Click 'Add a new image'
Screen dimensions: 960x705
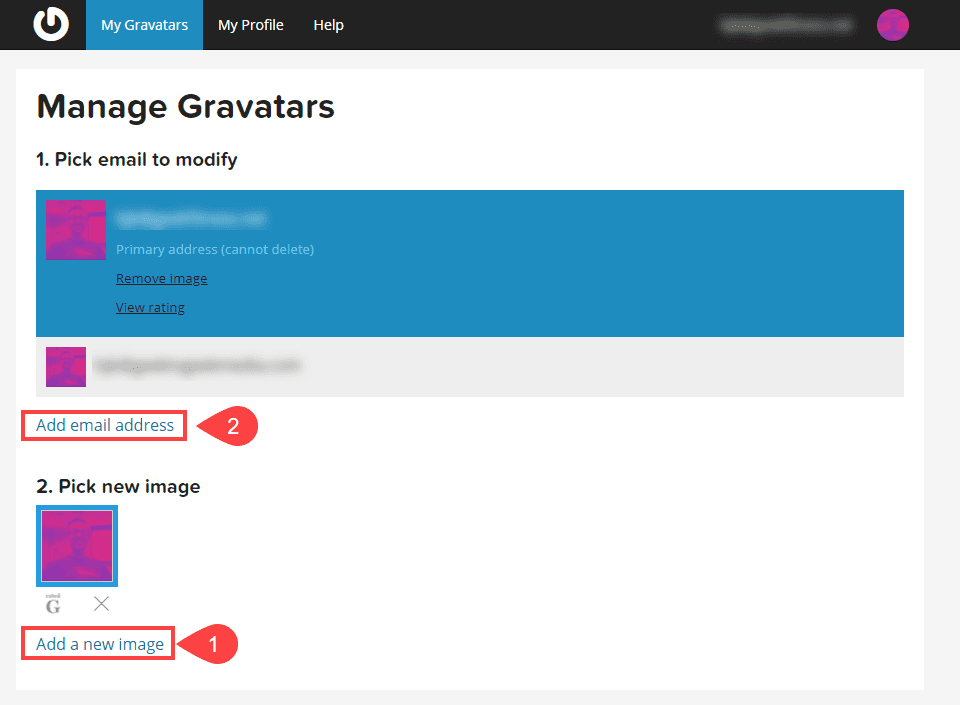tap(97, 644)
